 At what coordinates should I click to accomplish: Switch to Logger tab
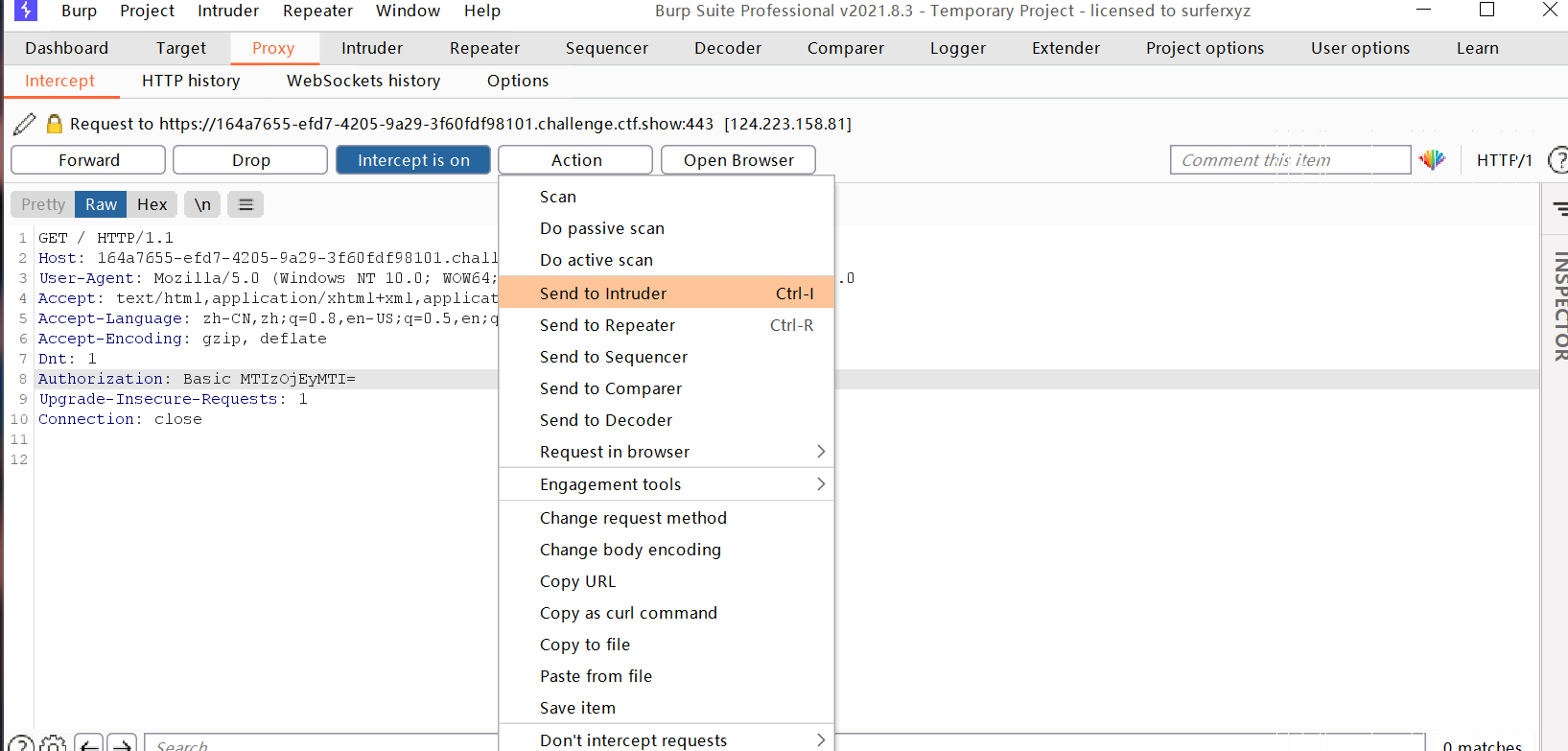958,48
